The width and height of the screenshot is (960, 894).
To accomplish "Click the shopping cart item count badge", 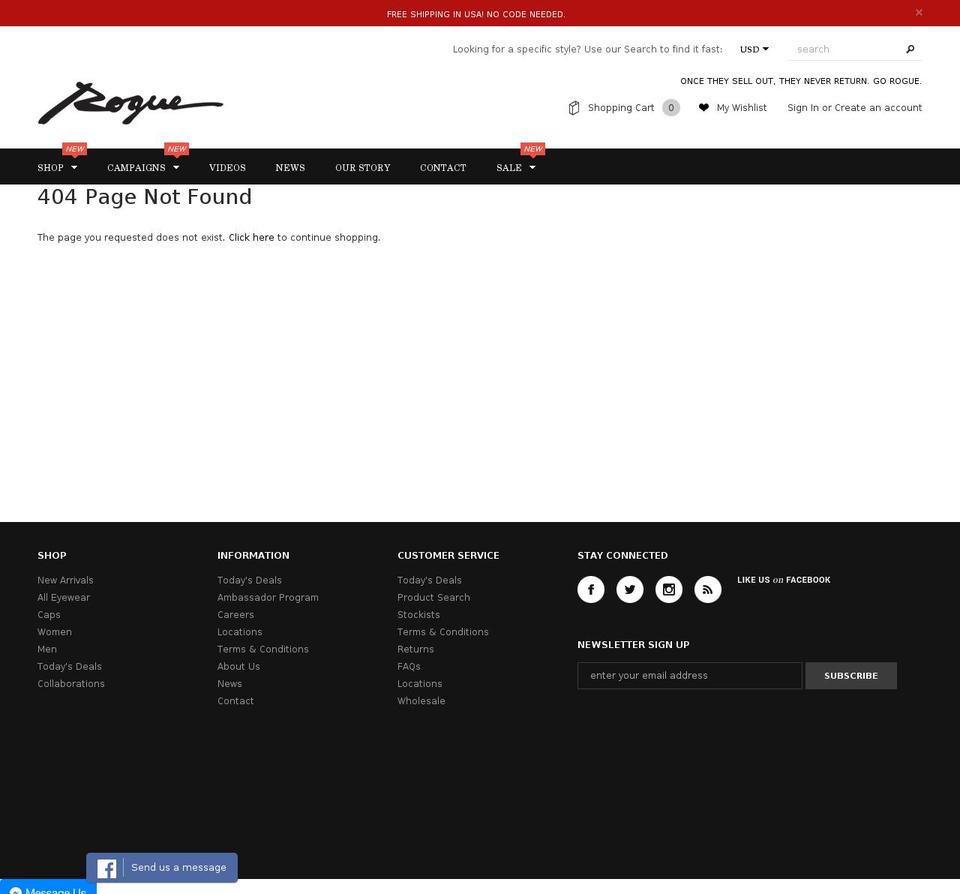I will point(671,108).
